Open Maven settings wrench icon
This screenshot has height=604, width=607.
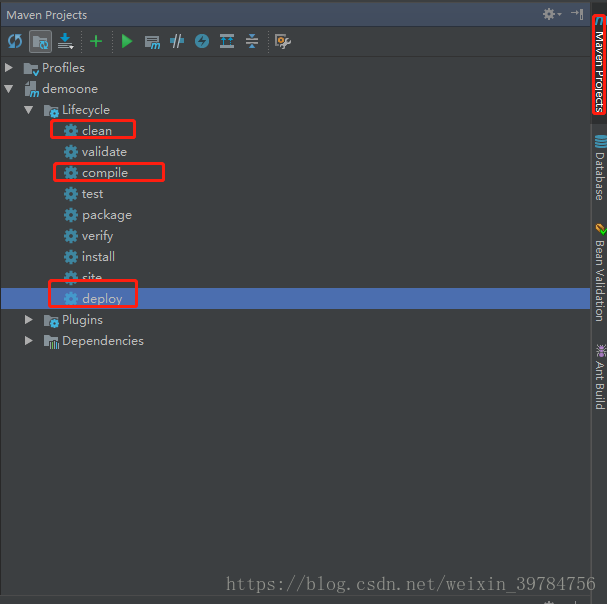(283, 41)
